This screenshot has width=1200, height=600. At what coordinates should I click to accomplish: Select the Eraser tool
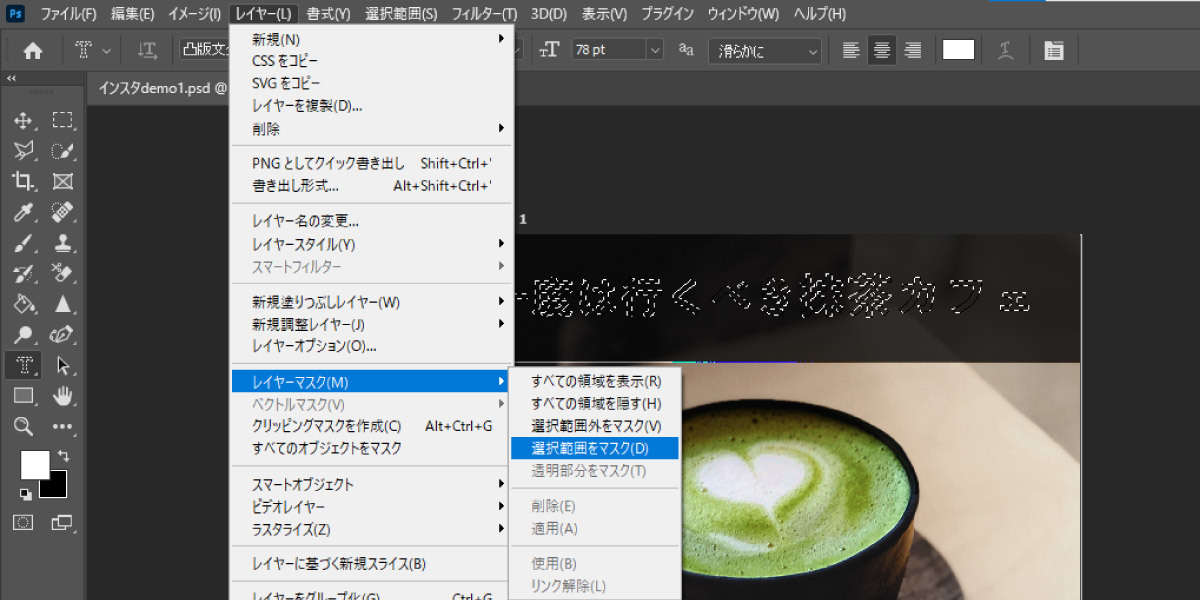coord(62,274)
